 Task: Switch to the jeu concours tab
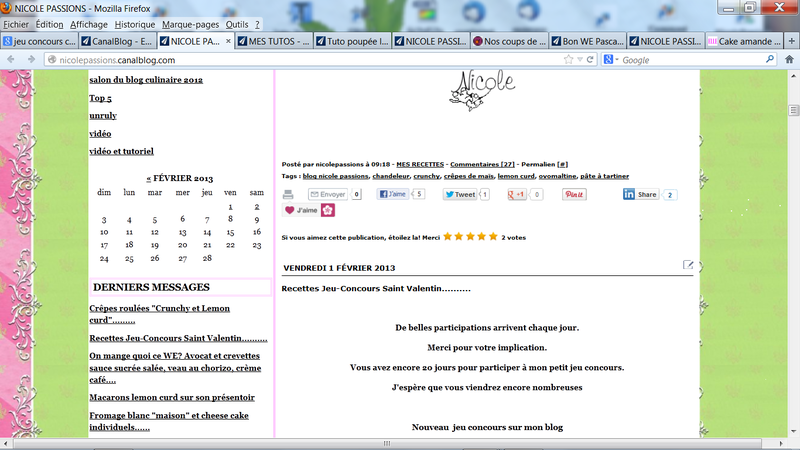(x=39, y=41)
